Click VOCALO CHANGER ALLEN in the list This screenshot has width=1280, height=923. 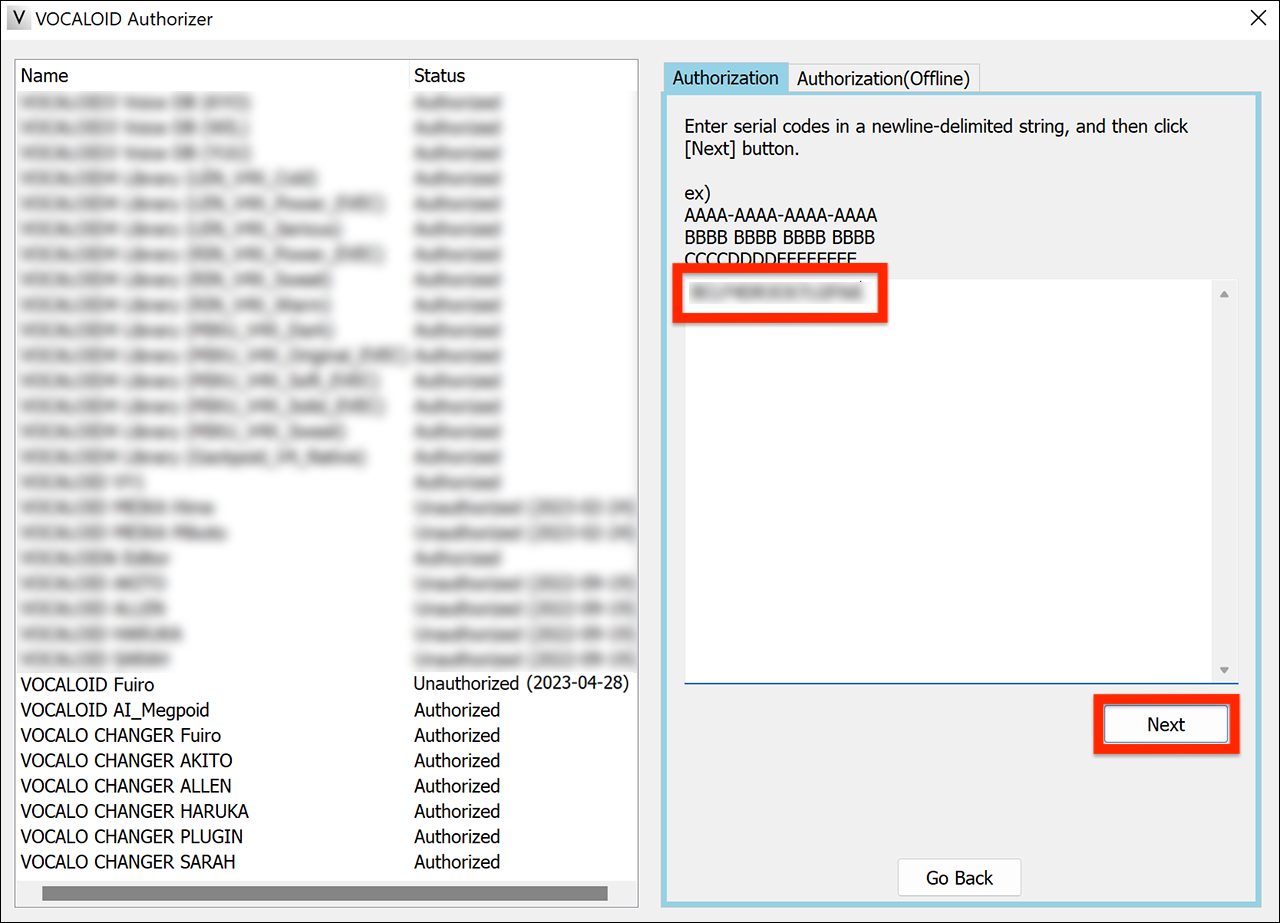click(125, 786)
